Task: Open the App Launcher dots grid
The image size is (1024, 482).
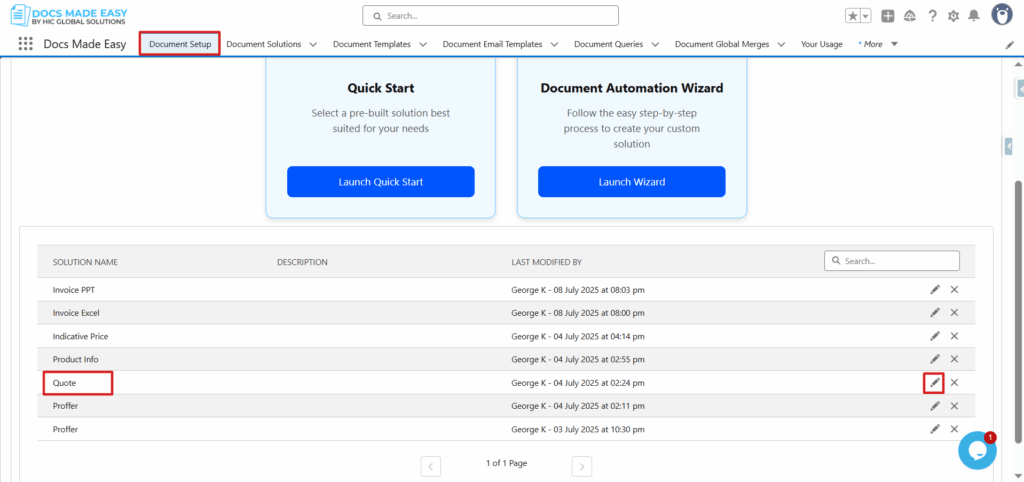Action: pyautogui.click(x=25, y=44)
